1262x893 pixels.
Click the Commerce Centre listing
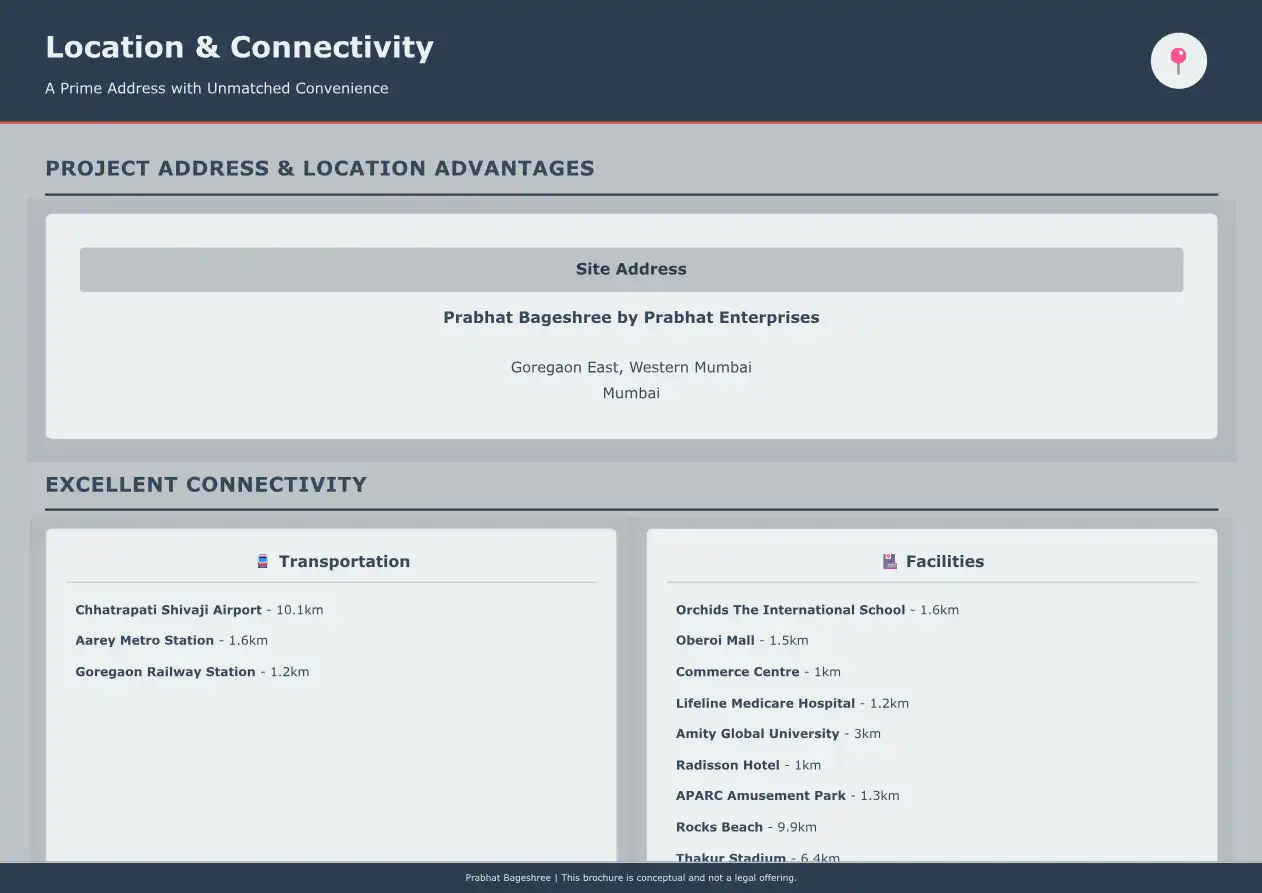click(x=757, y=672)
